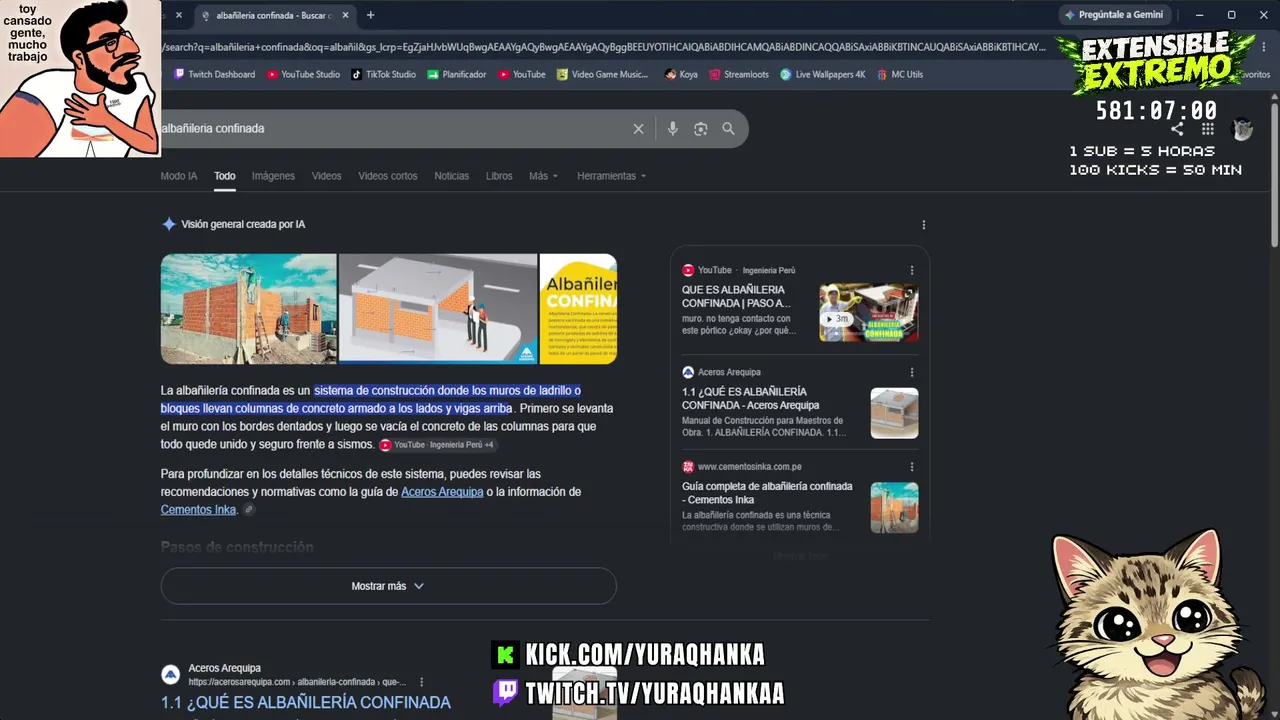Screen dimensions: 1280x720
Task: Select the albañilería confinada browser tab
Action: tap(274, 15)
